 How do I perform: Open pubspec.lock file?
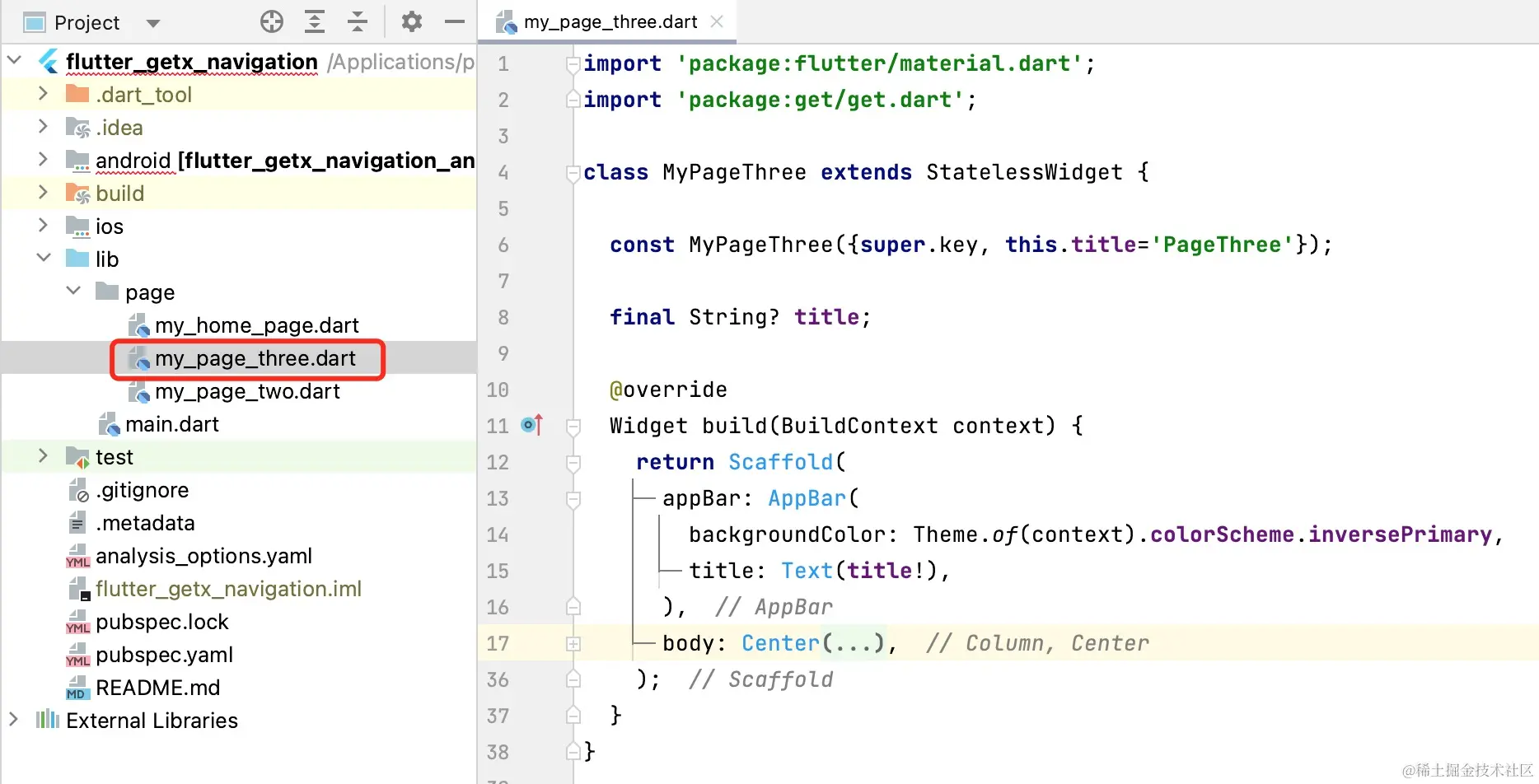point(162,622)
